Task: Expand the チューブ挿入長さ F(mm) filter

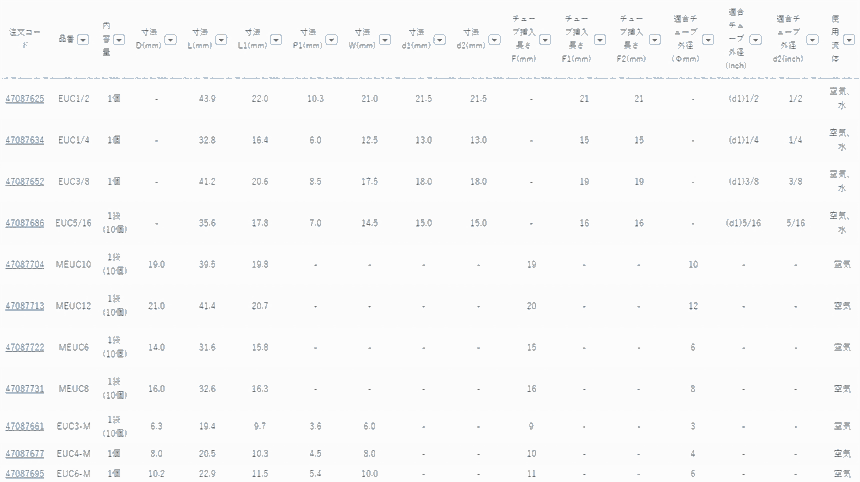Action: [x=546, y=40]
